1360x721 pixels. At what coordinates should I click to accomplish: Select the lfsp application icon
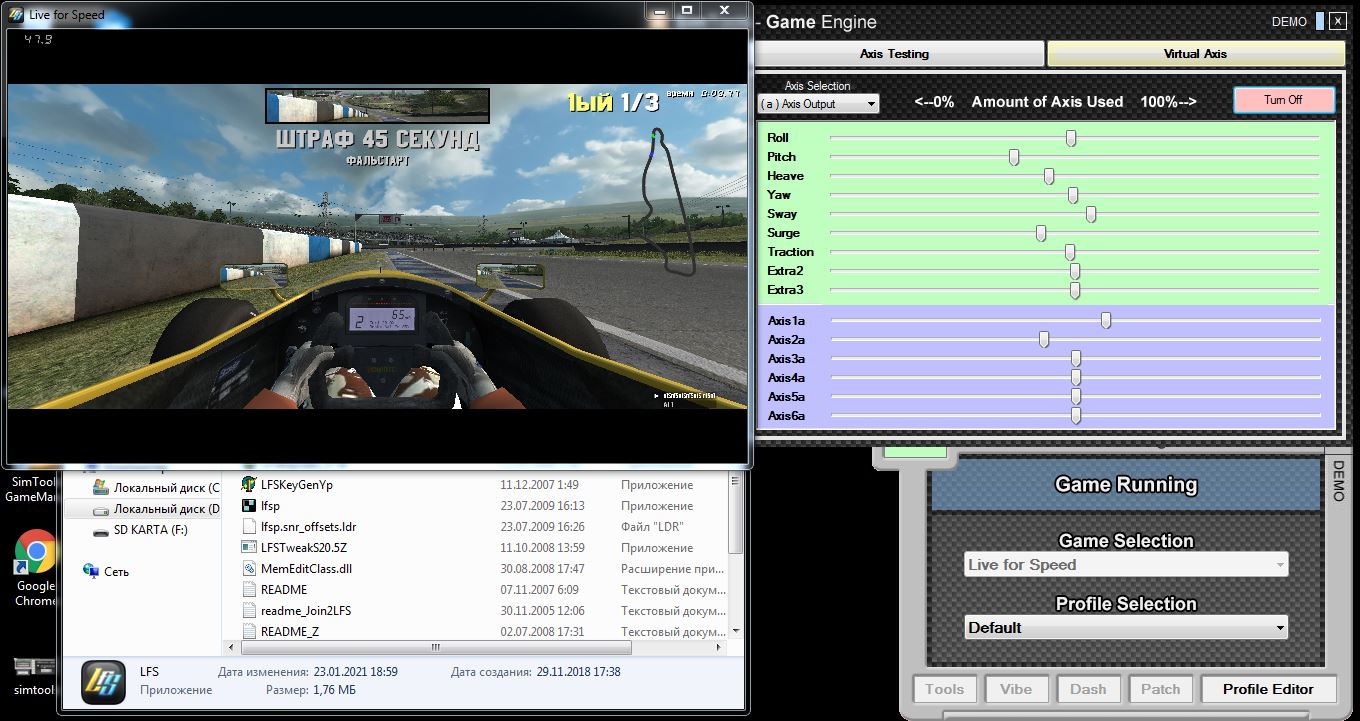[x=250, y=505]
